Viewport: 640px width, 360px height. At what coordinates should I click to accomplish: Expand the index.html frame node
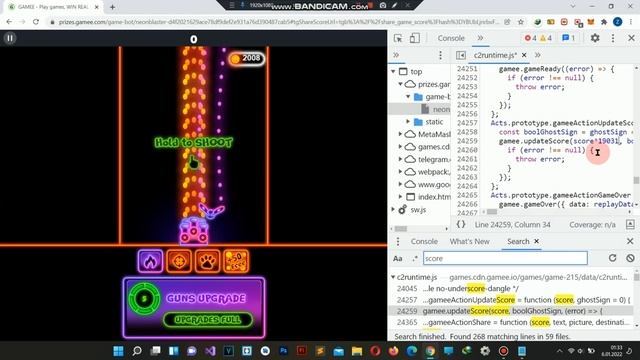click(401, 197)
